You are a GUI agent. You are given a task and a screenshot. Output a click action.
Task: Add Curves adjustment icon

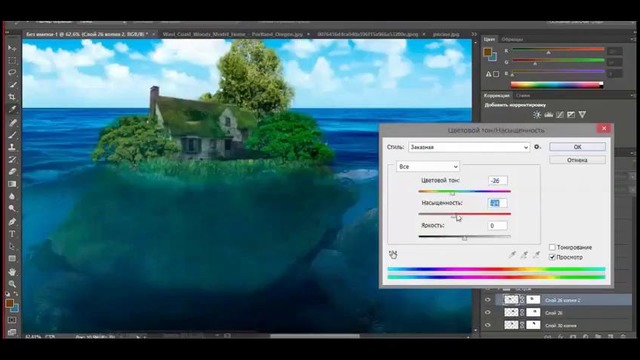point(560,115)
